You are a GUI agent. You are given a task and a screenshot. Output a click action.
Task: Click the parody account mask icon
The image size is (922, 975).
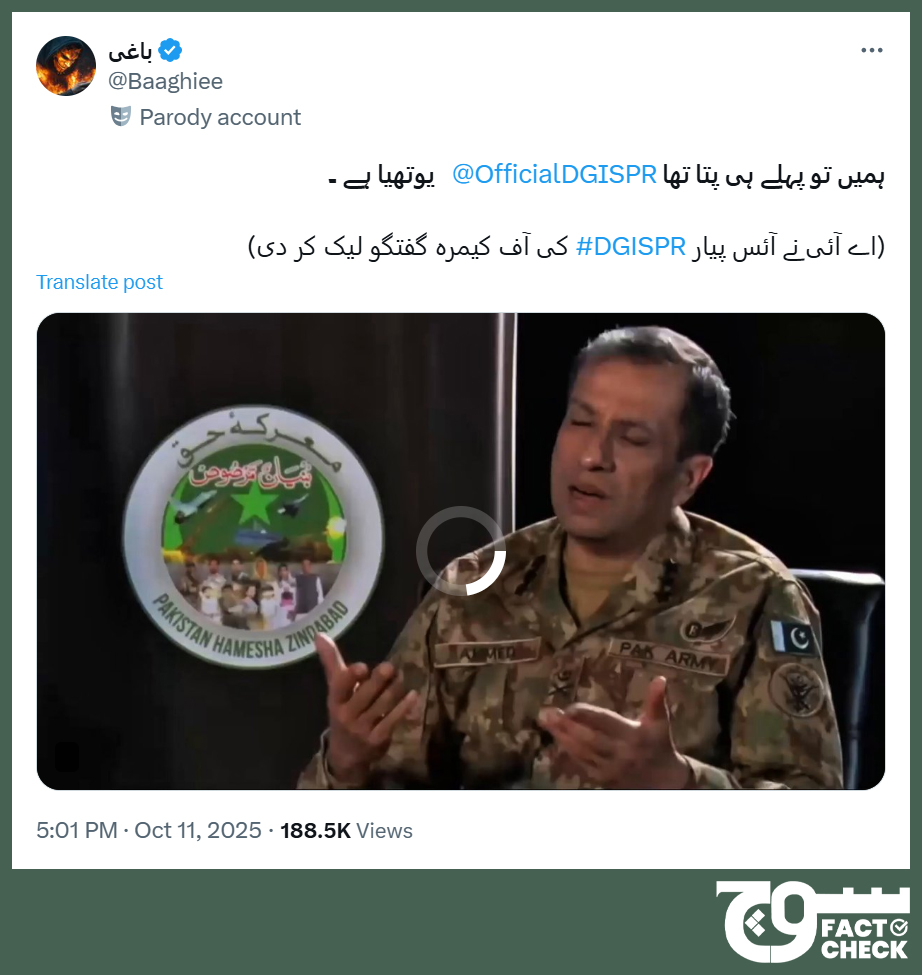[x=121, y=116]
